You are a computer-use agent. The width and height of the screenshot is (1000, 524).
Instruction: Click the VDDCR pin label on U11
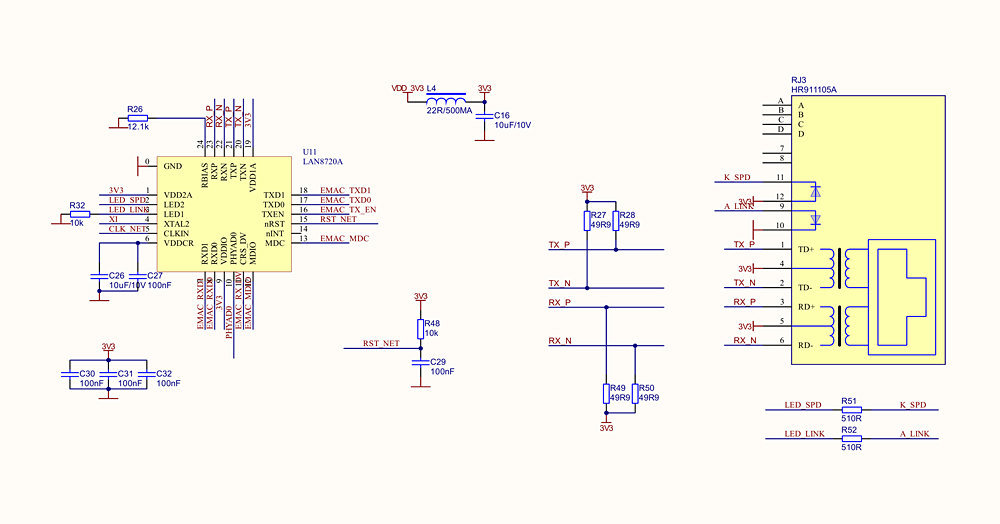179,244
